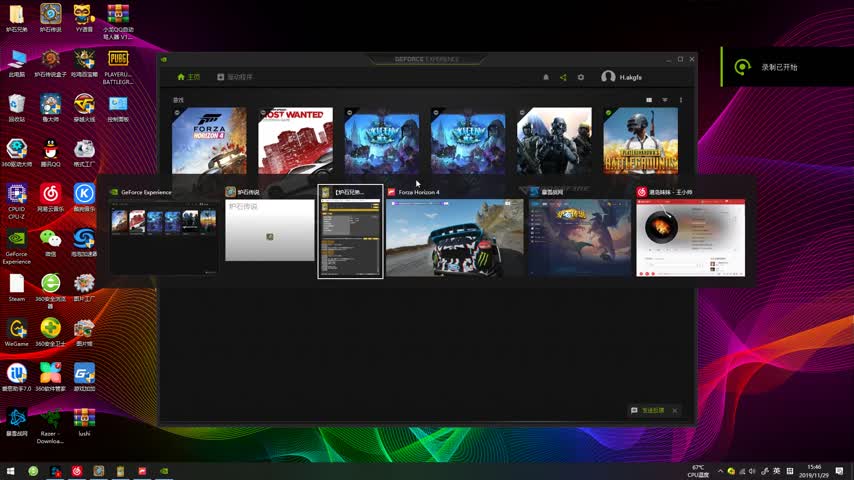Toggle the 英 input method indicator
The width and height of the screenshot is (854, 480).
(x=776, y=471)
